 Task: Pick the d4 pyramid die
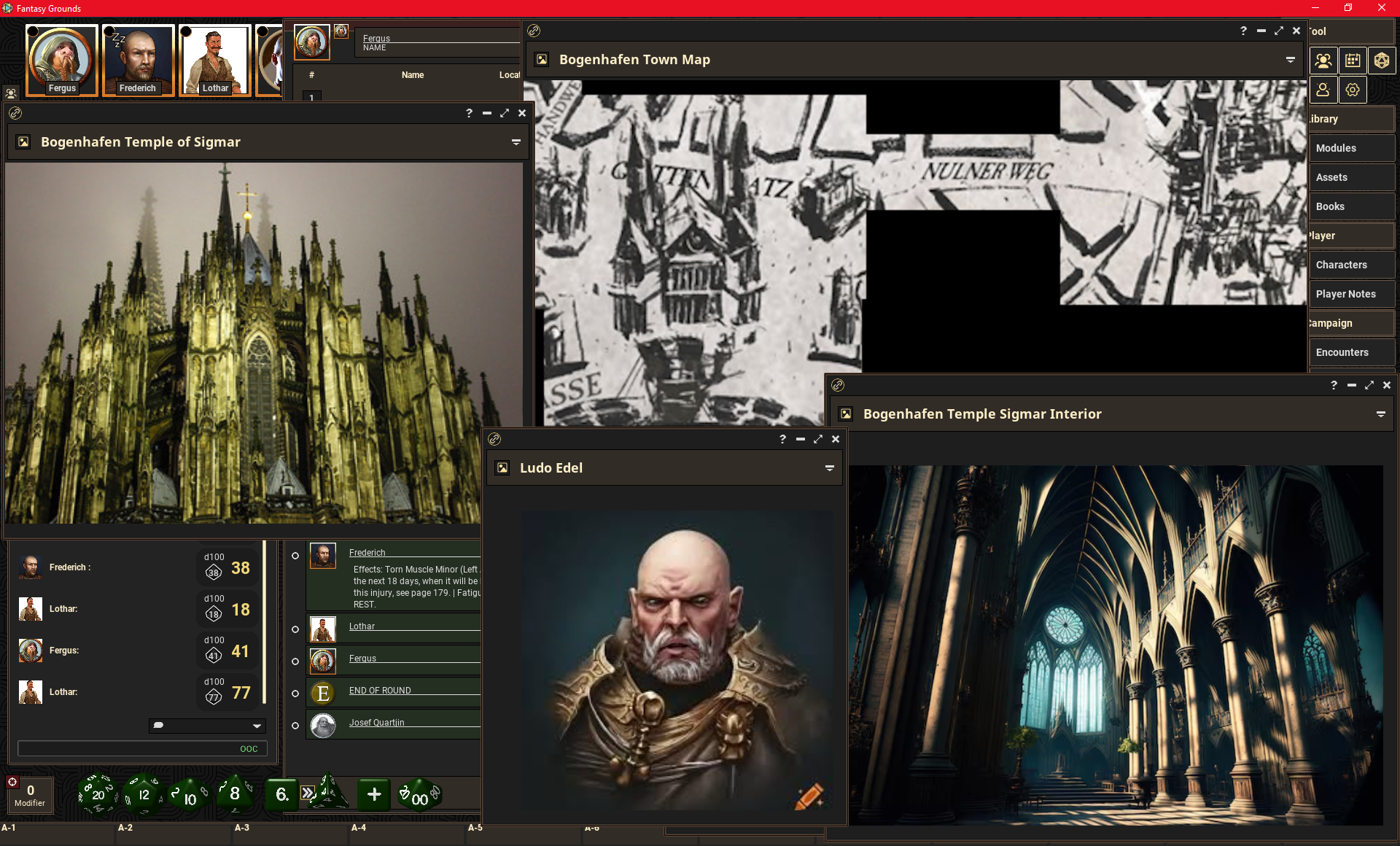coord(330,793)
